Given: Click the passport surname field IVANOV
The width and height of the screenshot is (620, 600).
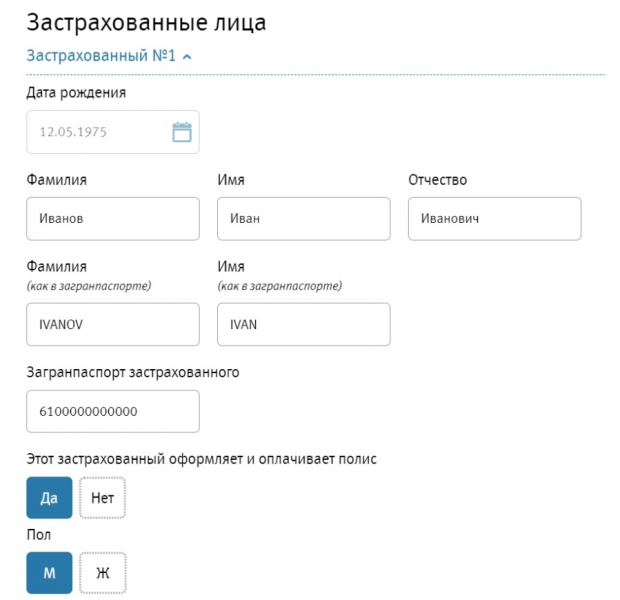Looking at the screenshot, I should [112, 324].
